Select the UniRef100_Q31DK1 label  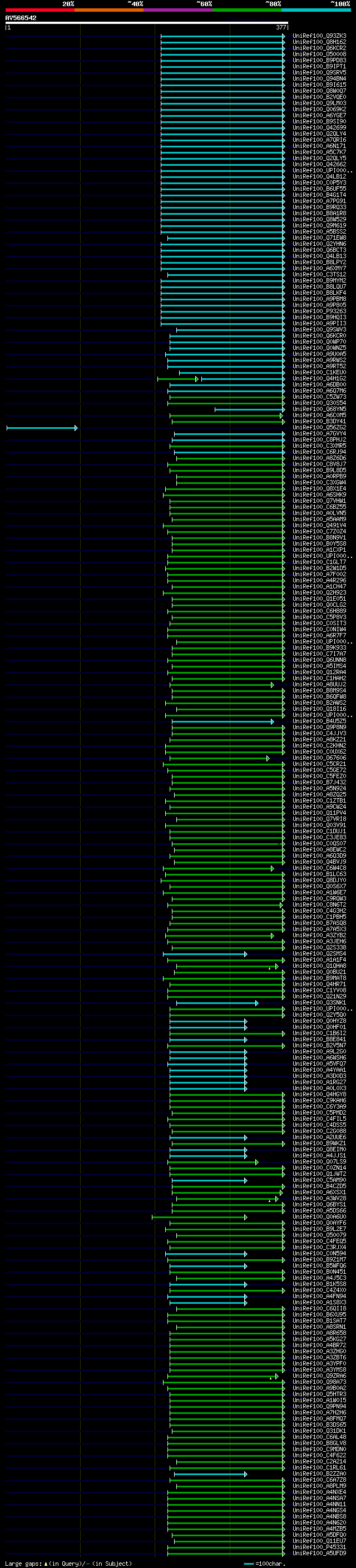pos(319,1431)
